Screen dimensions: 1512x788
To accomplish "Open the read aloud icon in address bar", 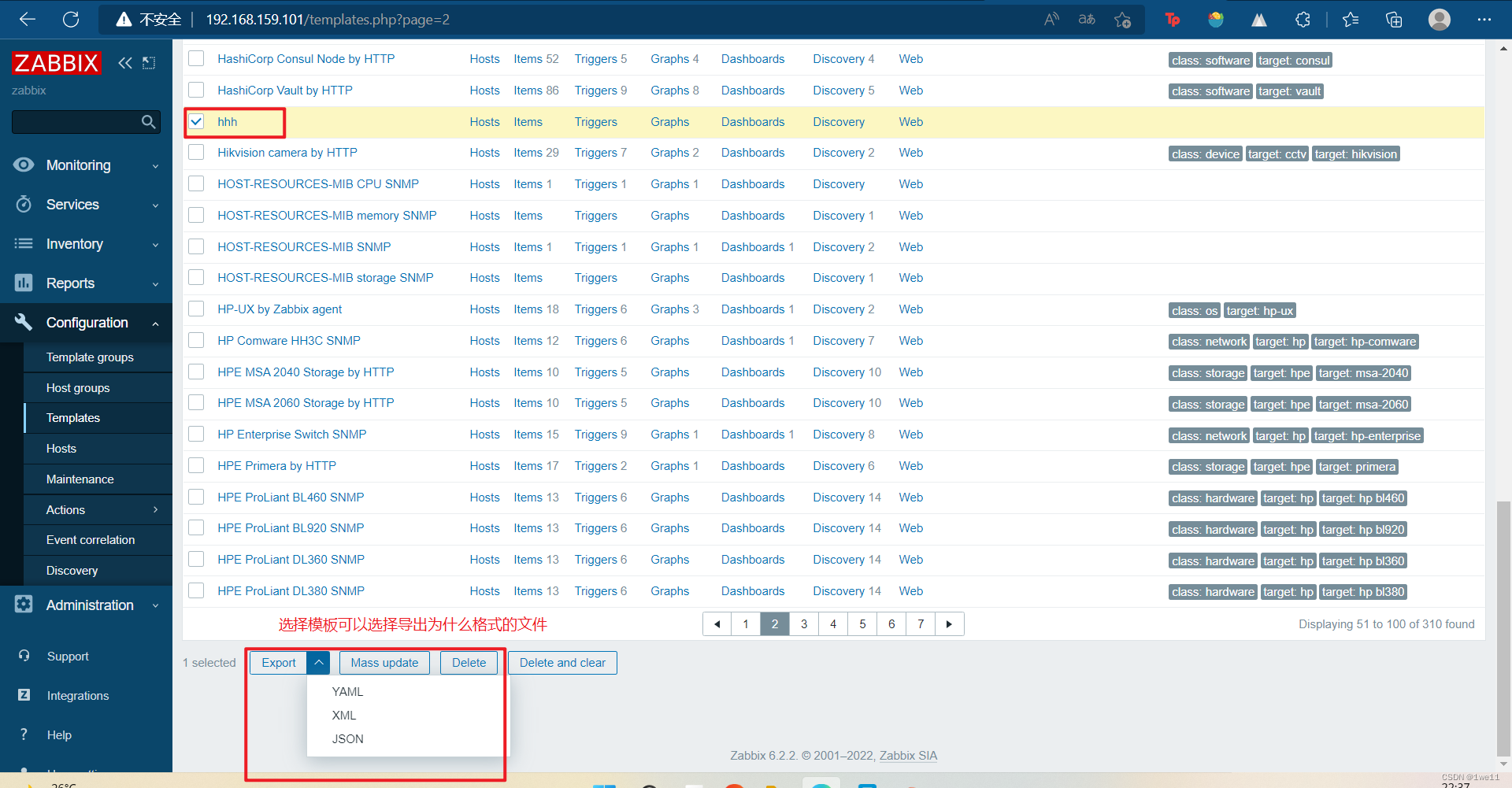I will tap(1052, 20).
